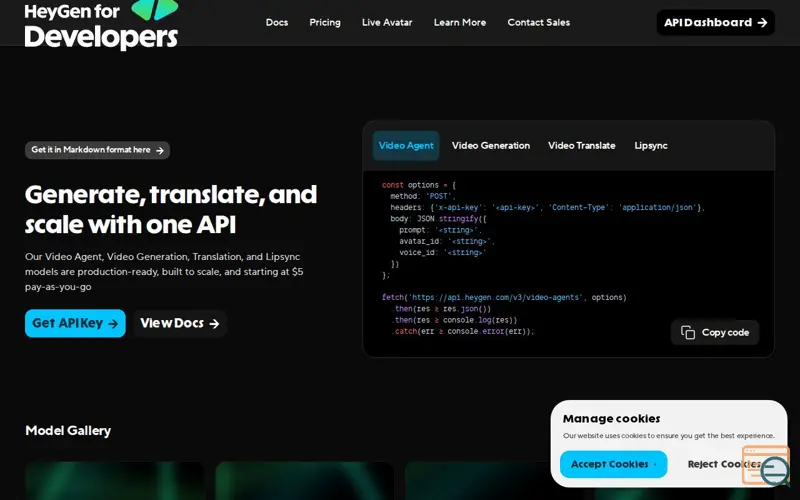This screenshot has height=500, width=800.
Task: Open the Learn More menu item
Action: [x=460, y=22]
